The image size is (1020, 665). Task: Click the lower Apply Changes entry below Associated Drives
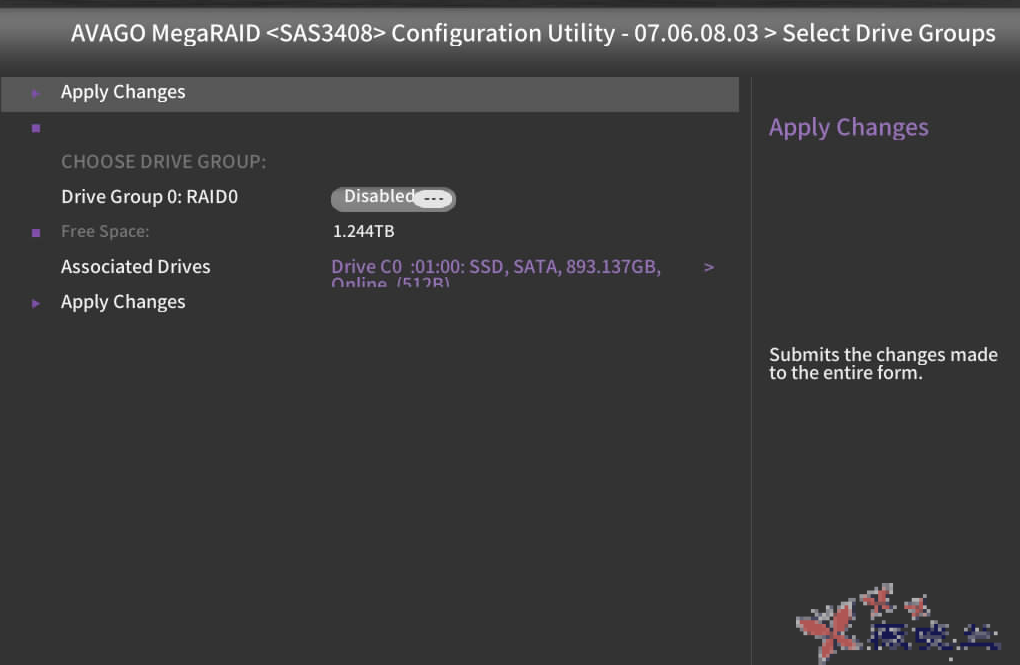click(x=123, y=303)
